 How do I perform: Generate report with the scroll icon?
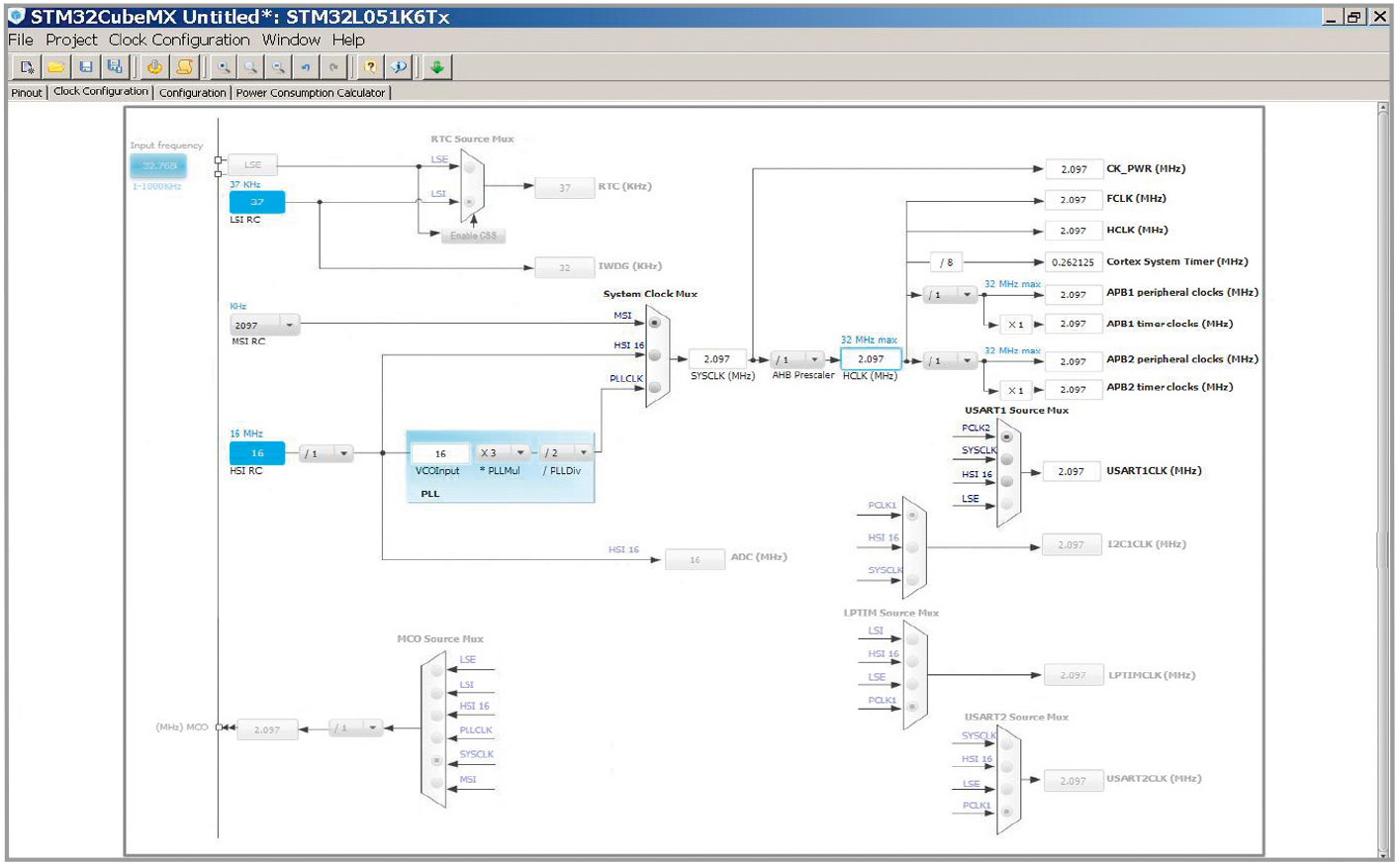[184, 67]
